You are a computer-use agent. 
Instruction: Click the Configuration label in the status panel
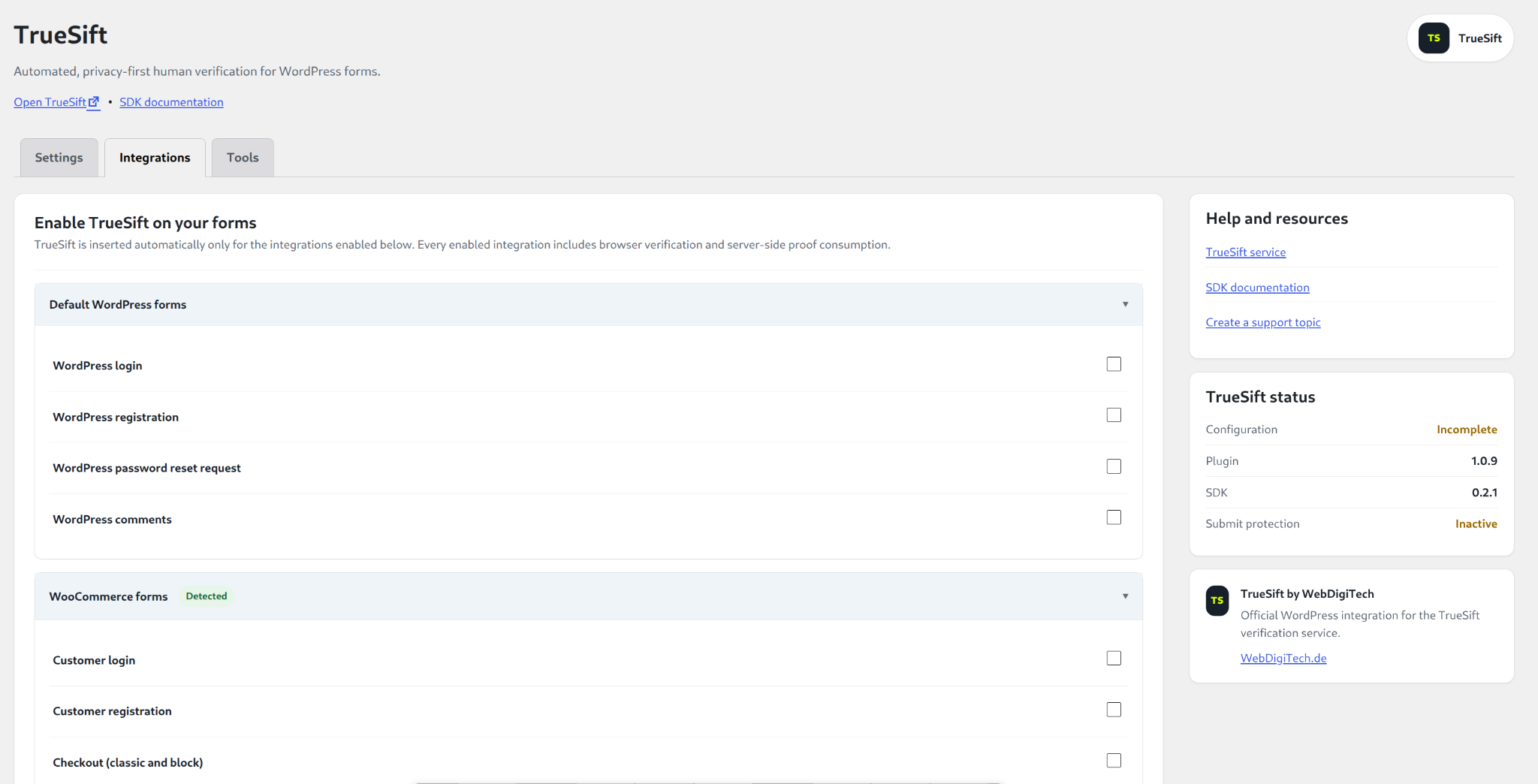(x=1241, y=430)
